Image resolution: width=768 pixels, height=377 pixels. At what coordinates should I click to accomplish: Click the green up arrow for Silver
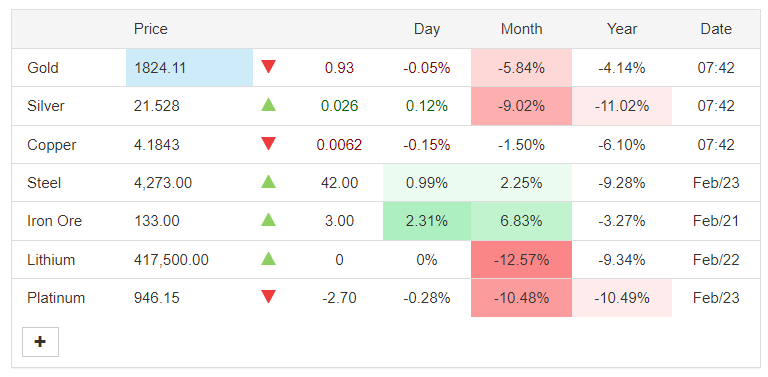click(x=268, y=104)
